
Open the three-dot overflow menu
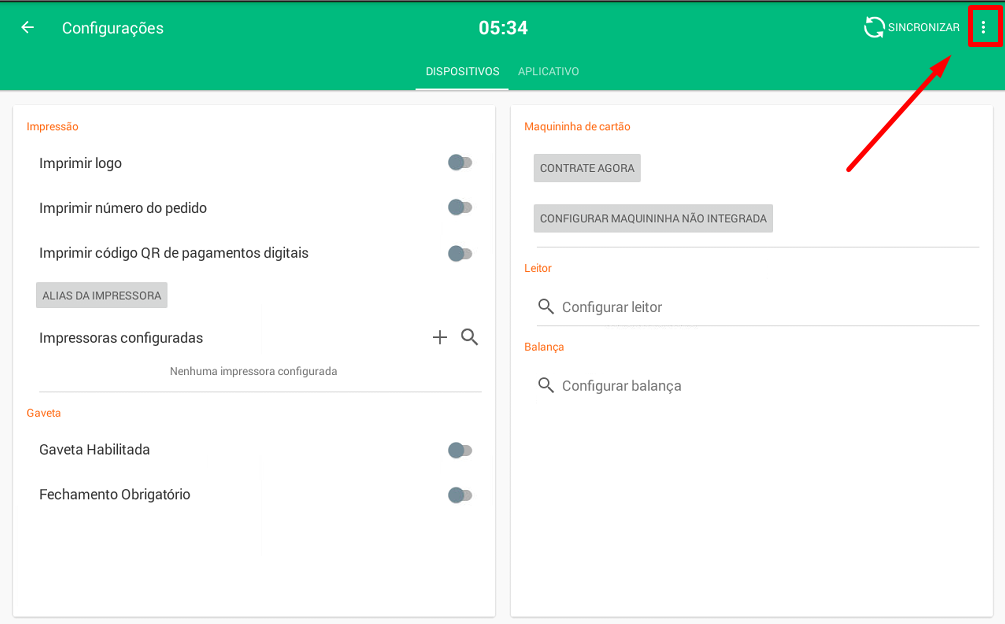click(x=983, y=27)
